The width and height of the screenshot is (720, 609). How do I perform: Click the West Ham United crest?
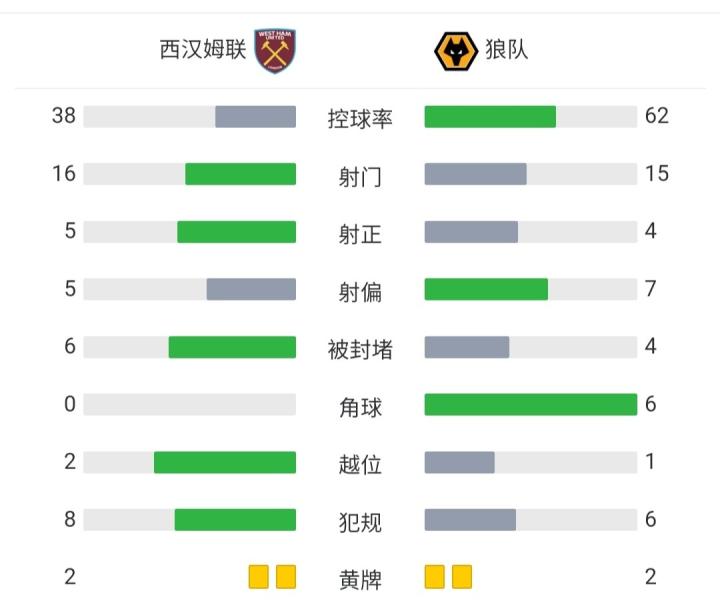coord(275,50)
